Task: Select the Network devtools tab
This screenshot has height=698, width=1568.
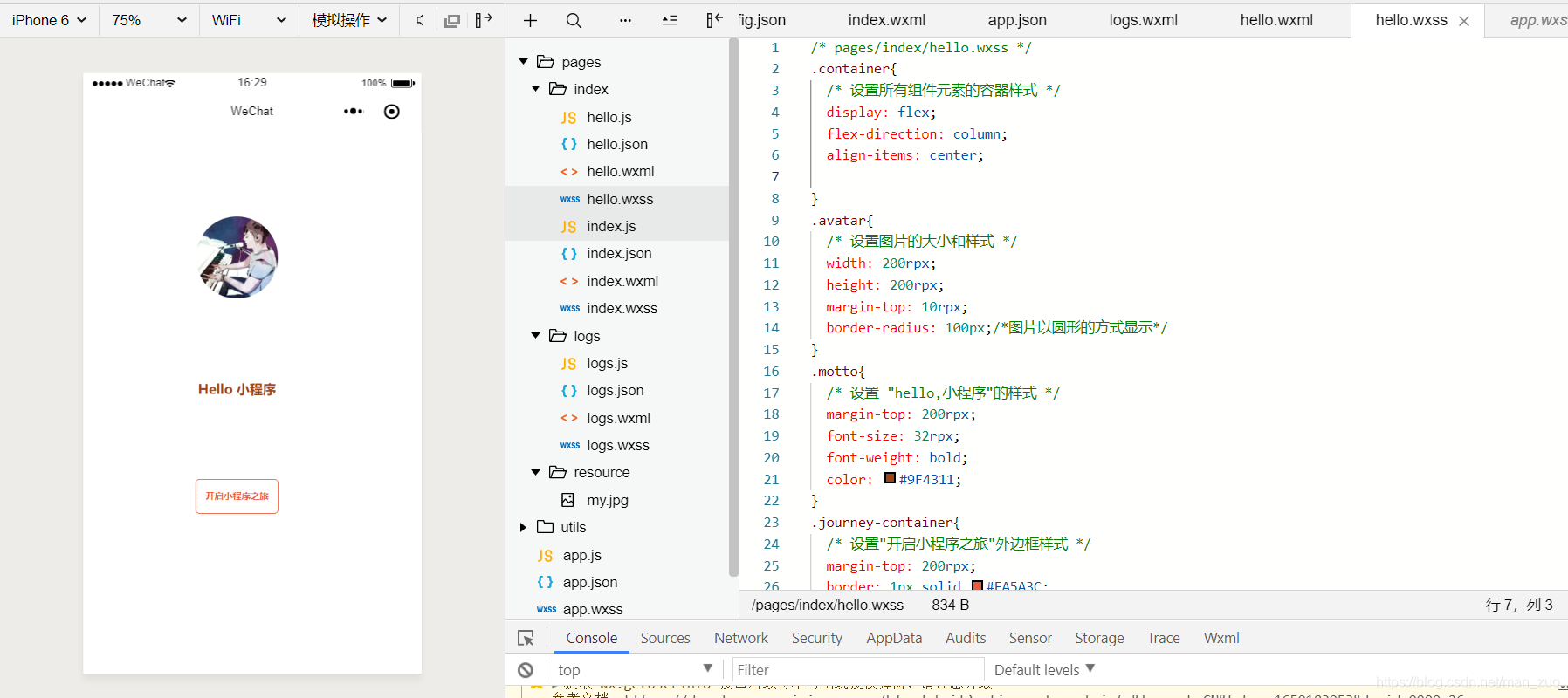Action: click(x=741, y=638)
